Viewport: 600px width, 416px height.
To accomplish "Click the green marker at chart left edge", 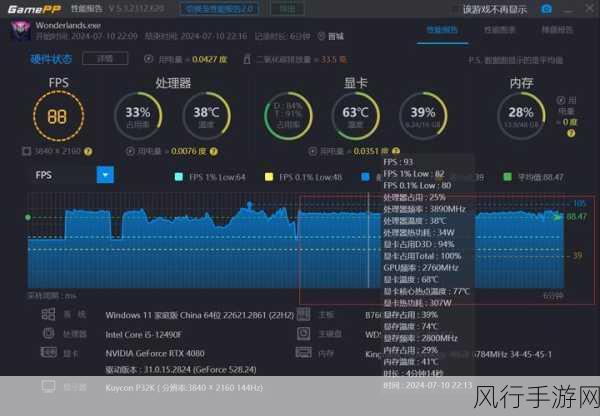I will pyautogui.click(x=28, y=217).
